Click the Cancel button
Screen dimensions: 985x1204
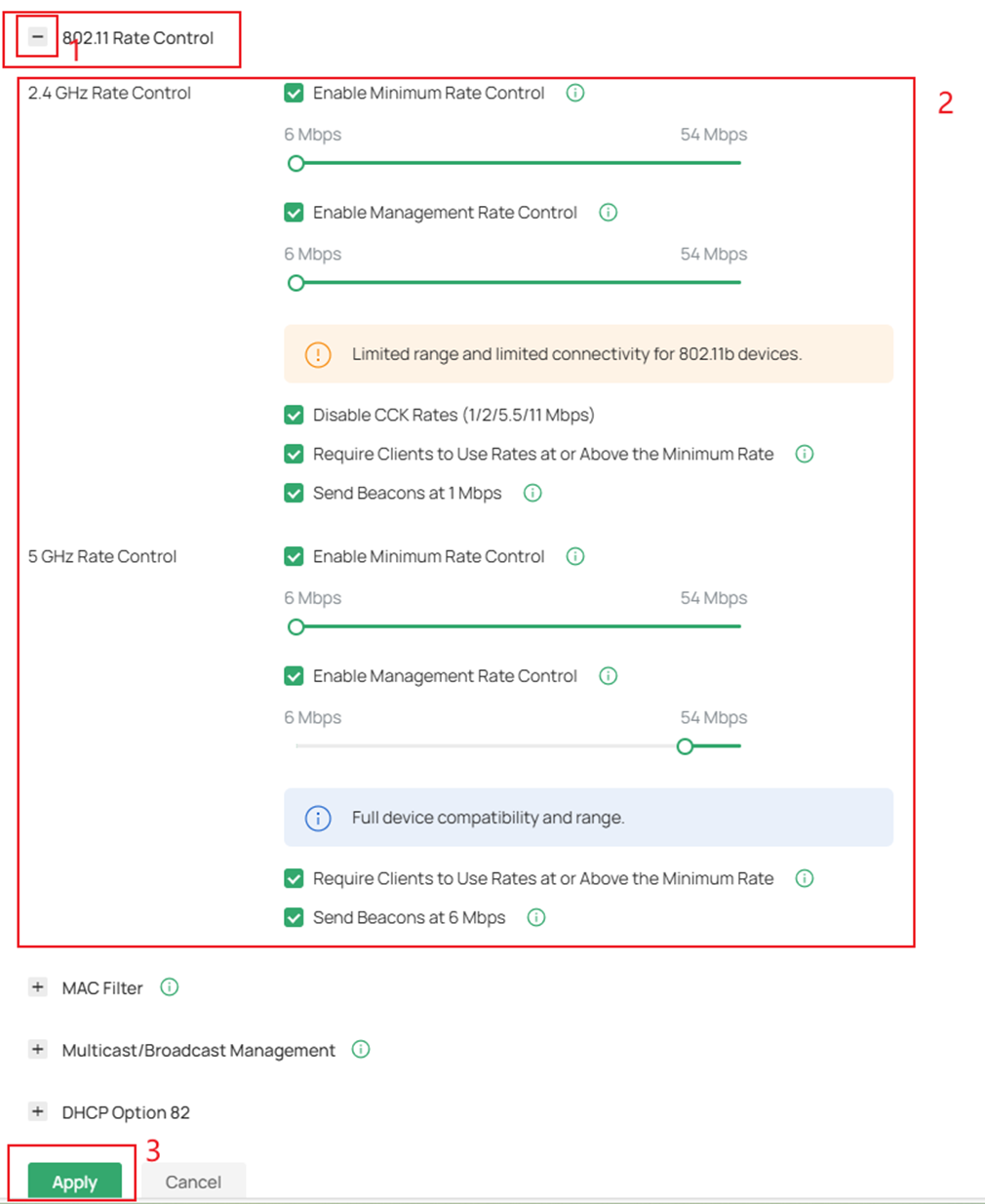(x=193, y=1182)
